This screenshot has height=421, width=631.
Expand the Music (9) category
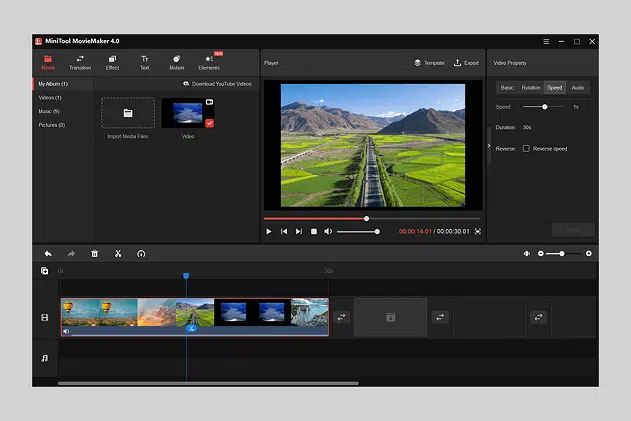(49, 111)
